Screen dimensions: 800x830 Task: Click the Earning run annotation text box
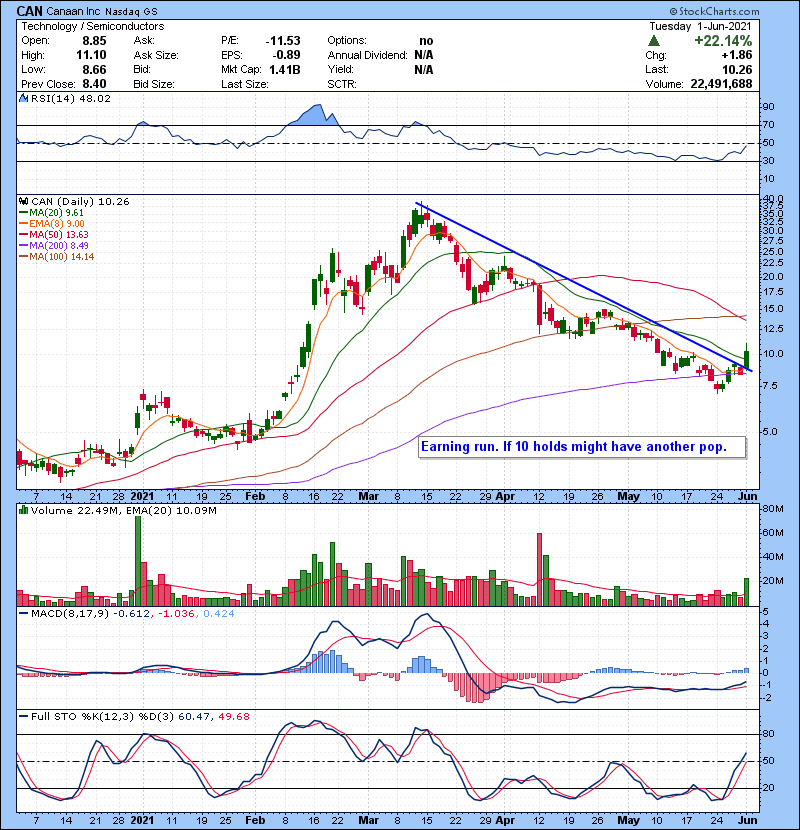coord(582,447)
